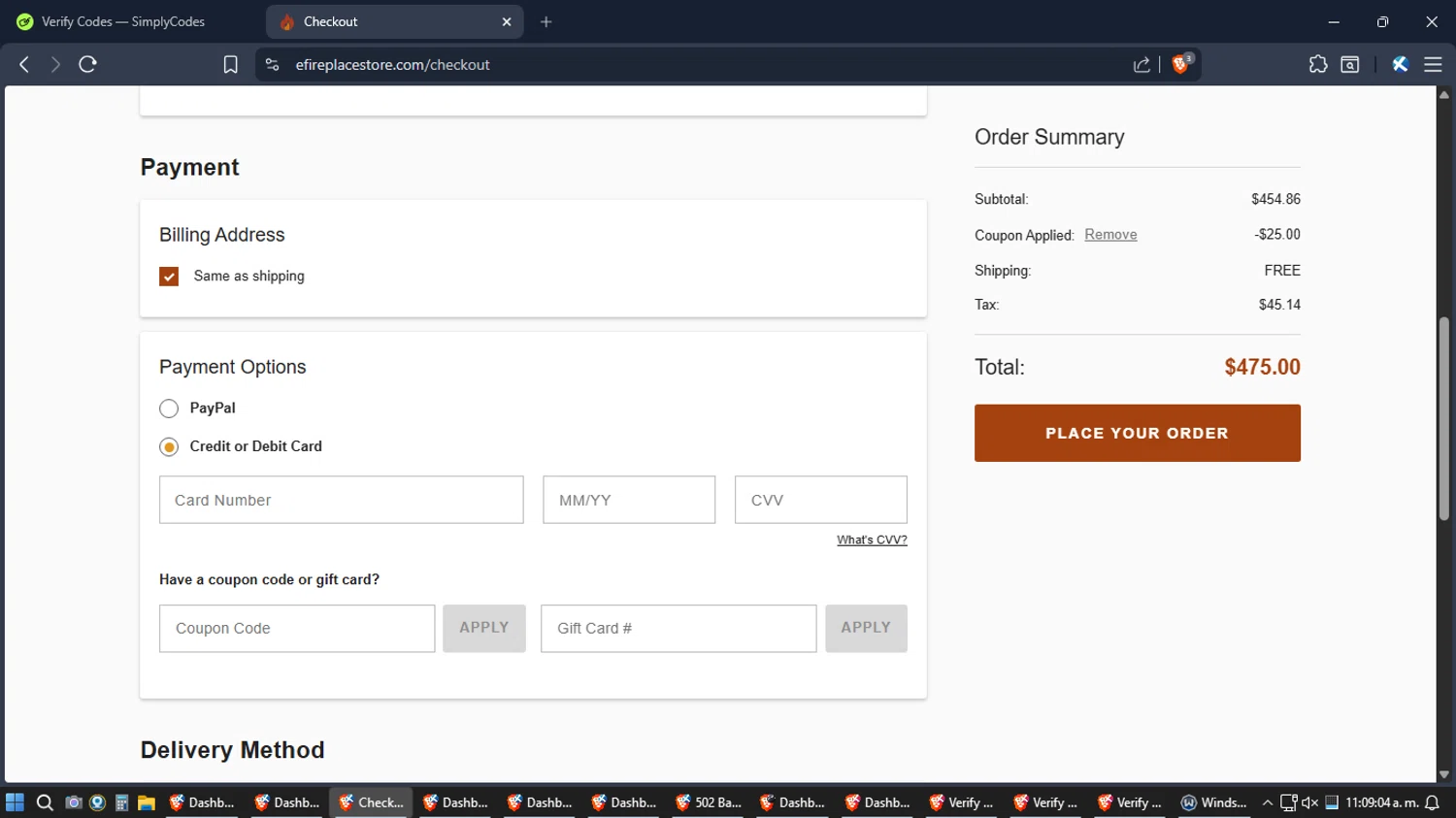
Task: Click into the CVV field
Action: click(821, 500)
